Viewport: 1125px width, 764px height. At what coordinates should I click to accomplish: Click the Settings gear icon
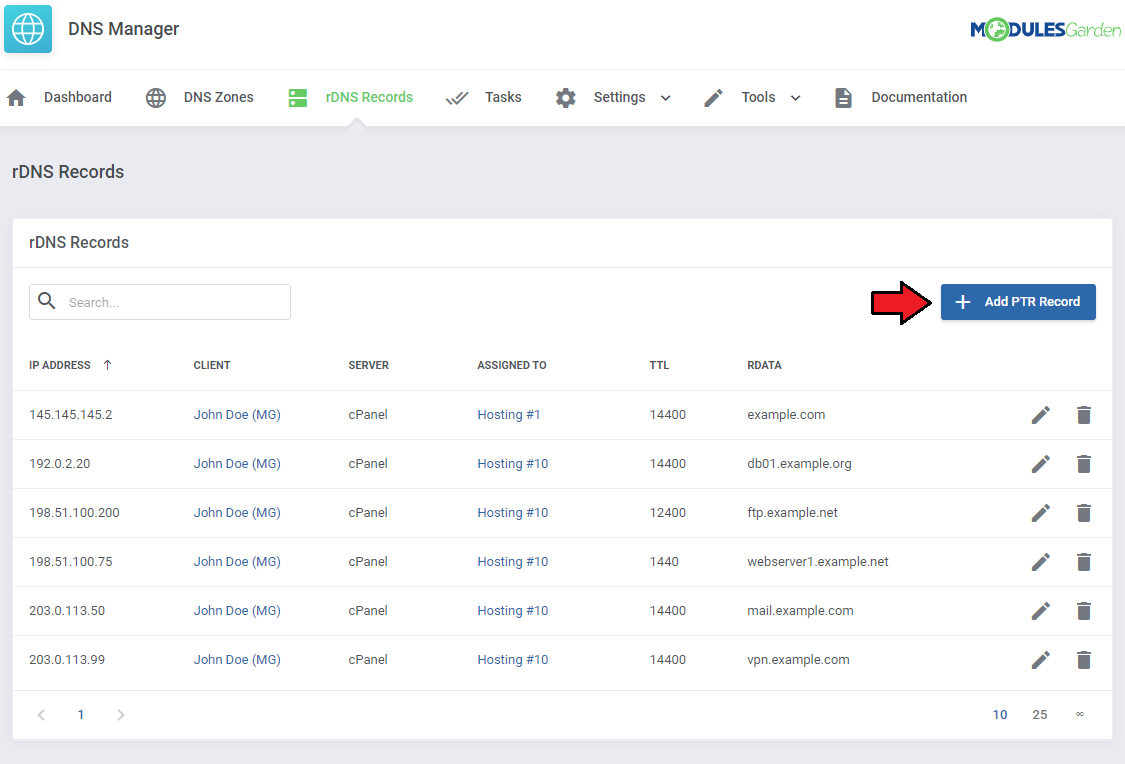click(x=565, y=98)
